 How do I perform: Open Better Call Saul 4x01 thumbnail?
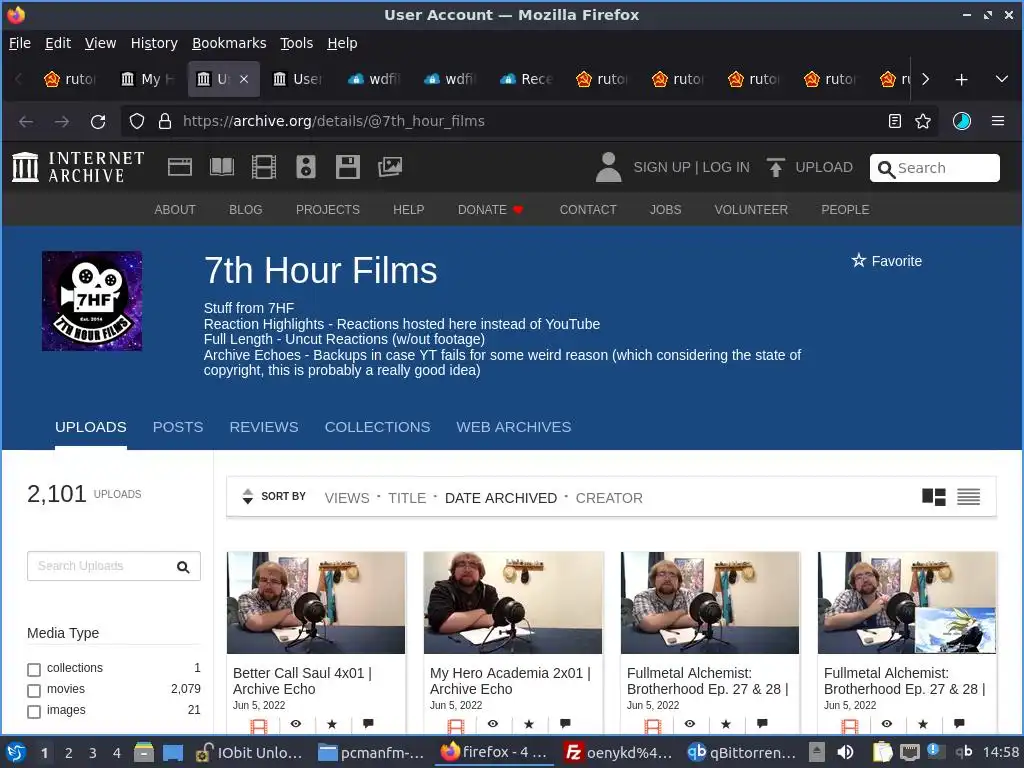[316, 603]
